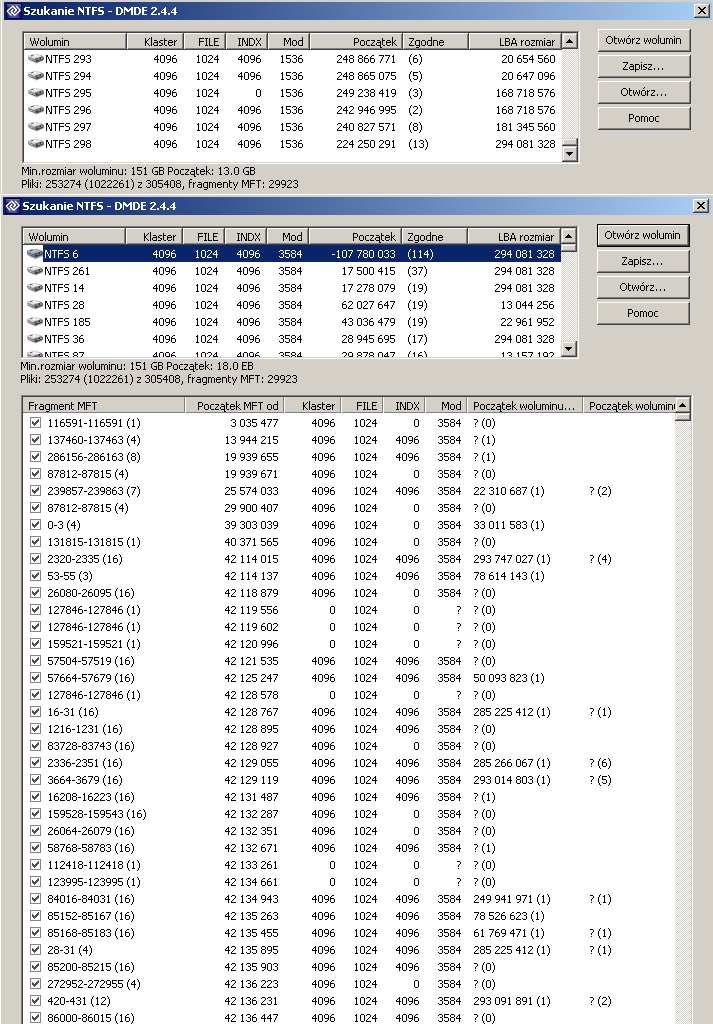
Task: Uncheck MFT fragment 84016-84031 (16)
Action: click(x=35, y=899)
